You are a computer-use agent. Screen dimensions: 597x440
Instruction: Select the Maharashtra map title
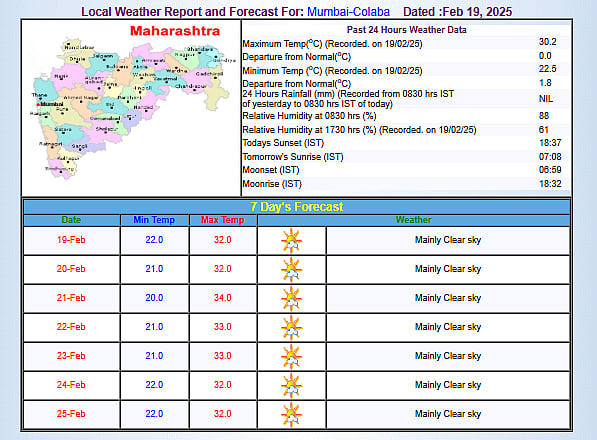175,31
